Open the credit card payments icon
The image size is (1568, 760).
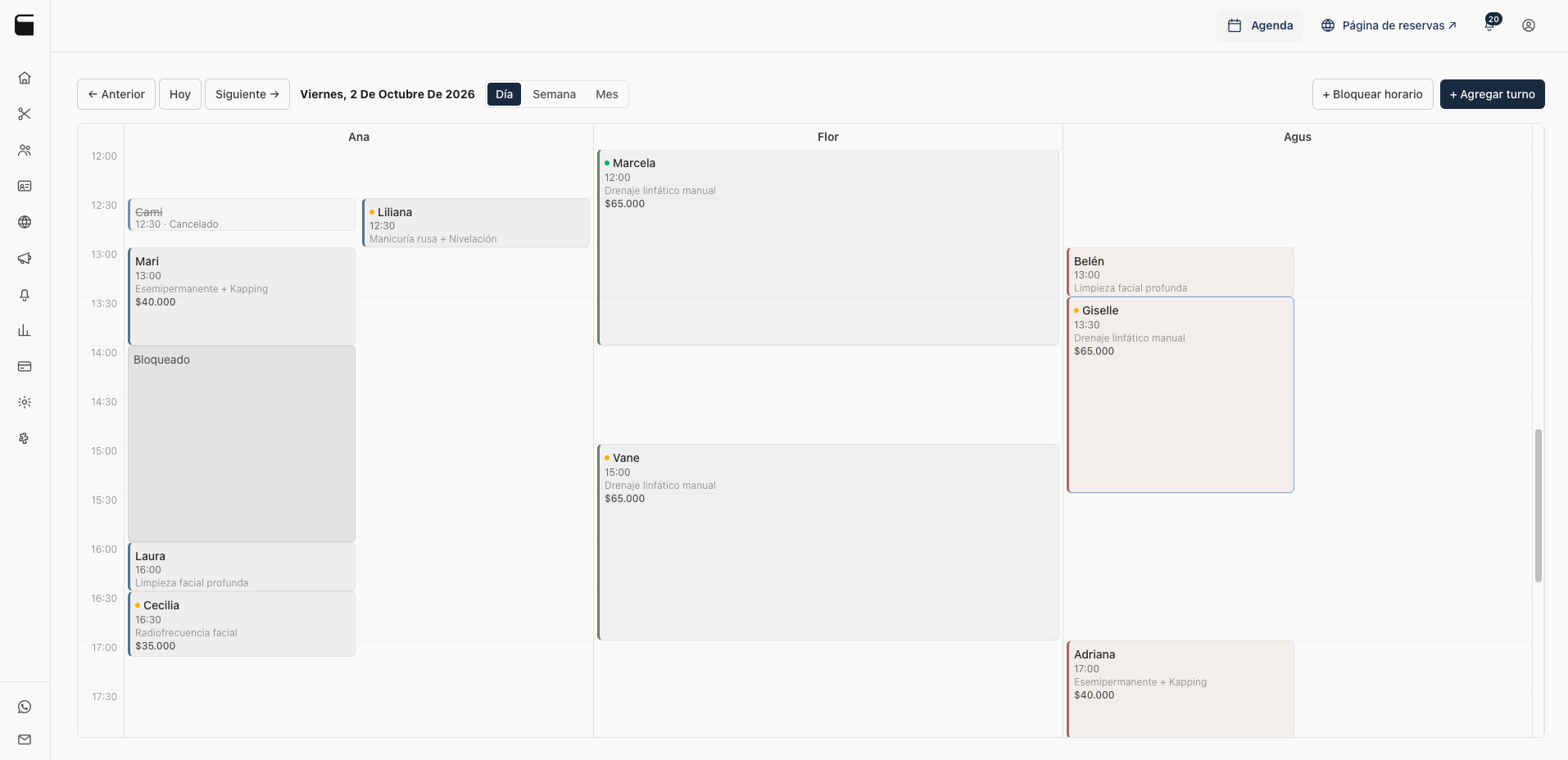pyautogui.click(x=25, y=366)
